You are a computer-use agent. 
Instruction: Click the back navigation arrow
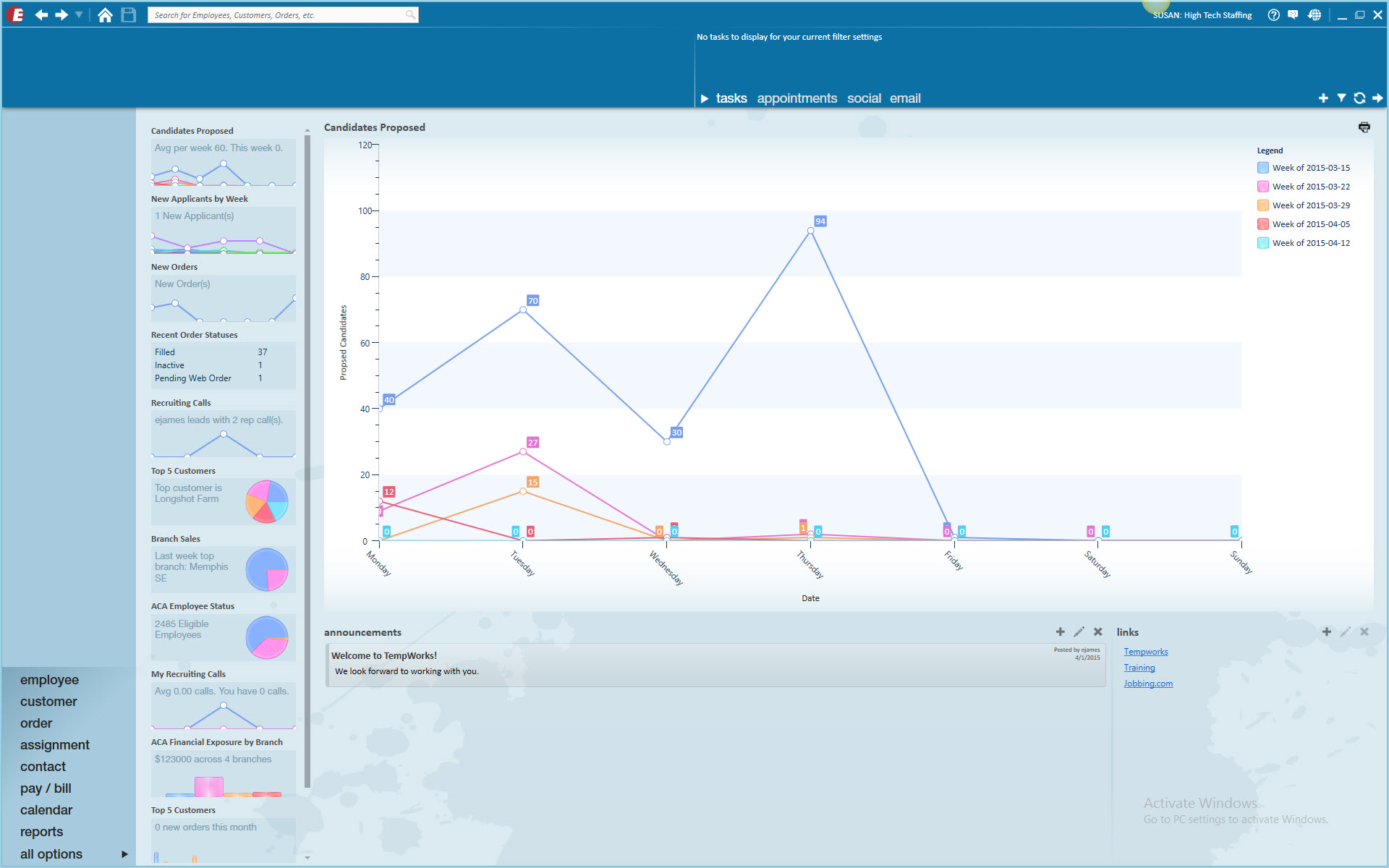pyautogui.click(x=41, y=15)
